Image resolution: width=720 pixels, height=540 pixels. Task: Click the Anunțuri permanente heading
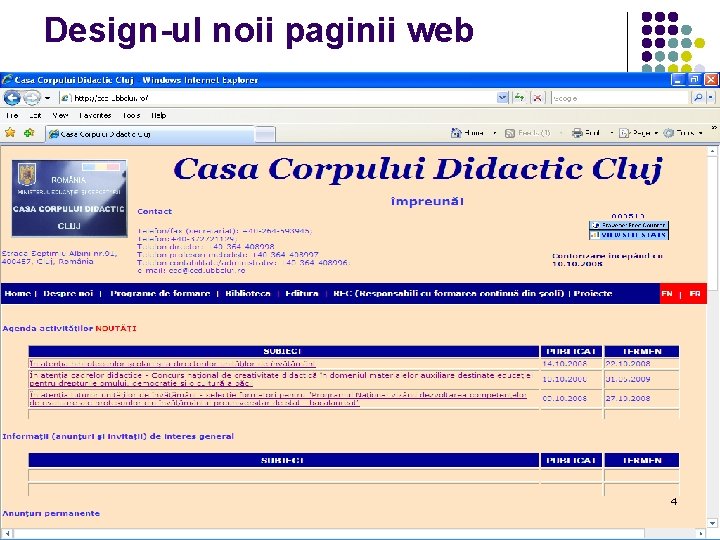point(51,513)
